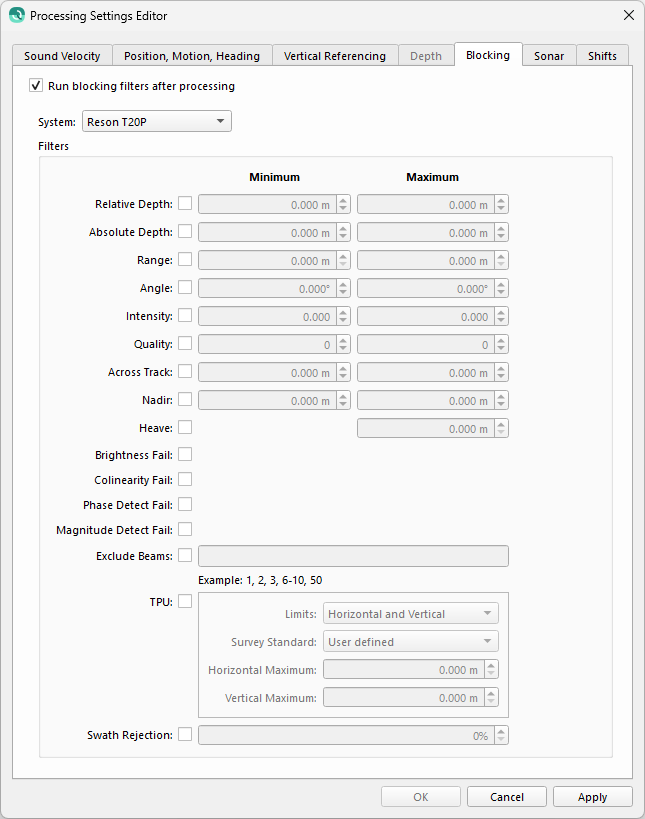The height and width of the screenshot is (819, 645).
Task: Close the Processing Settings Editor window
Action: (x=628, y=15)
